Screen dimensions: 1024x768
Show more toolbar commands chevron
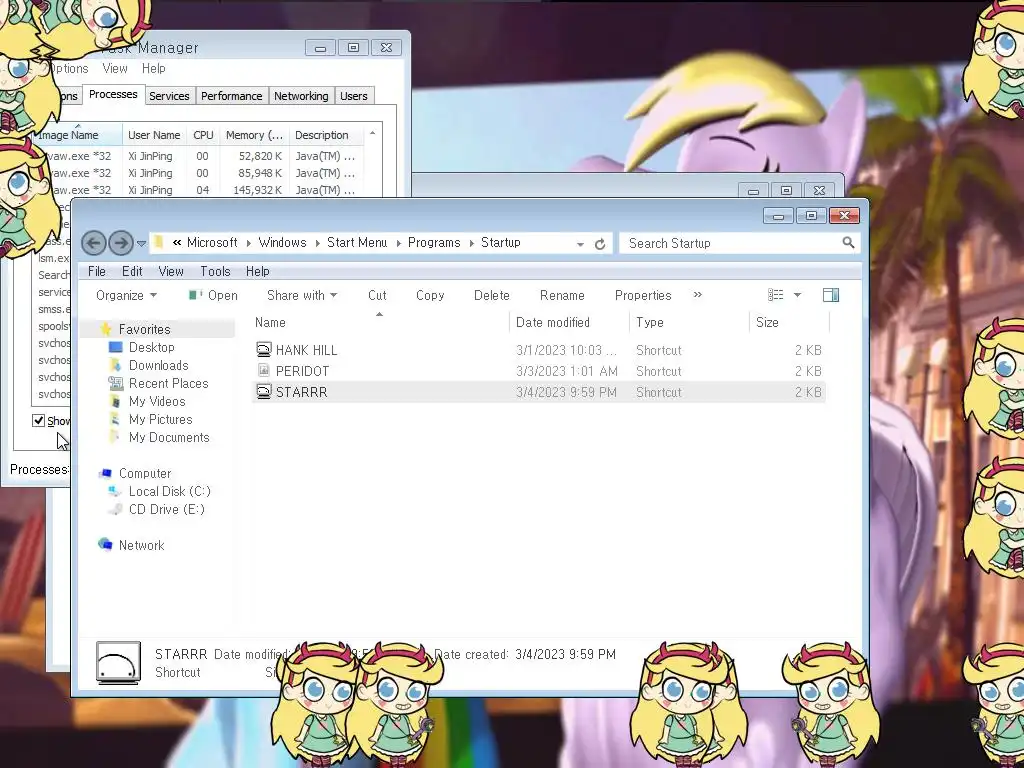tap(697, 295)
